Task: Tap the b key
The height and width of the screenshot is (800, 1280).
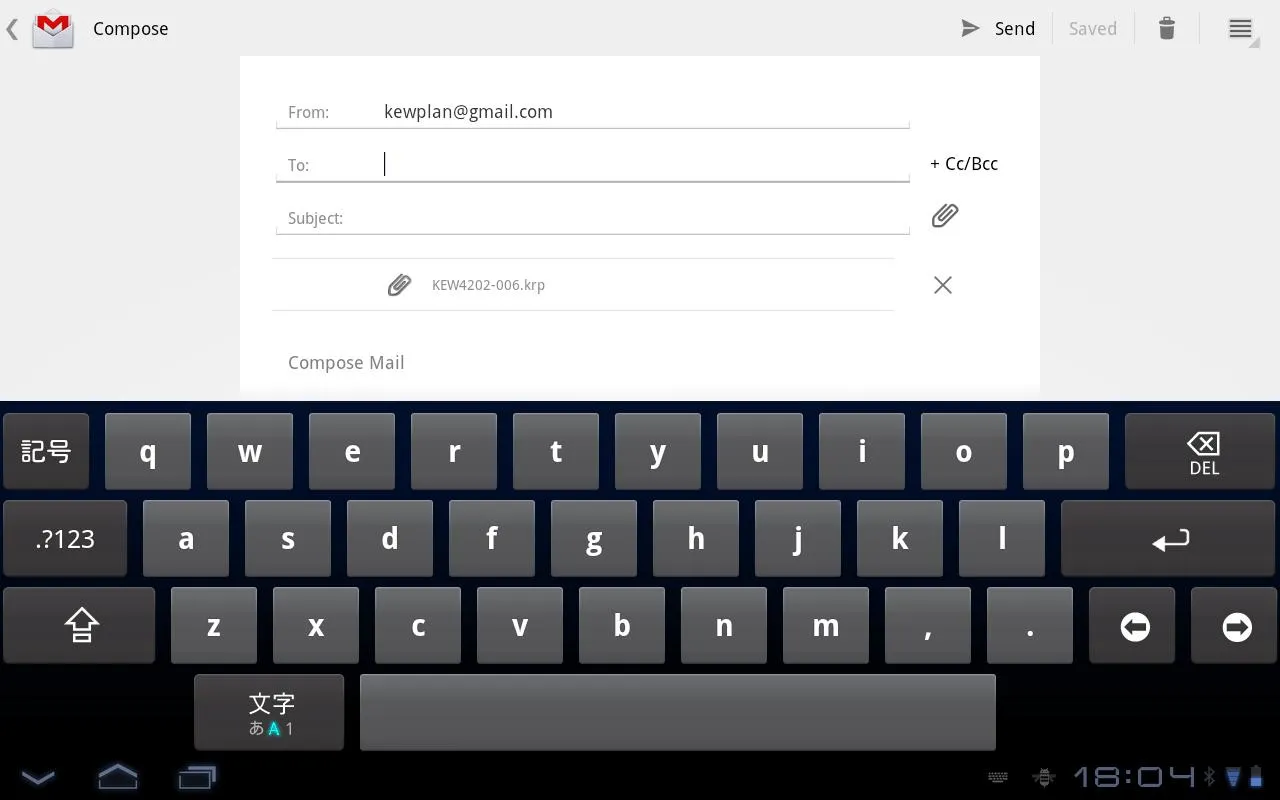Action: [622, 626]
